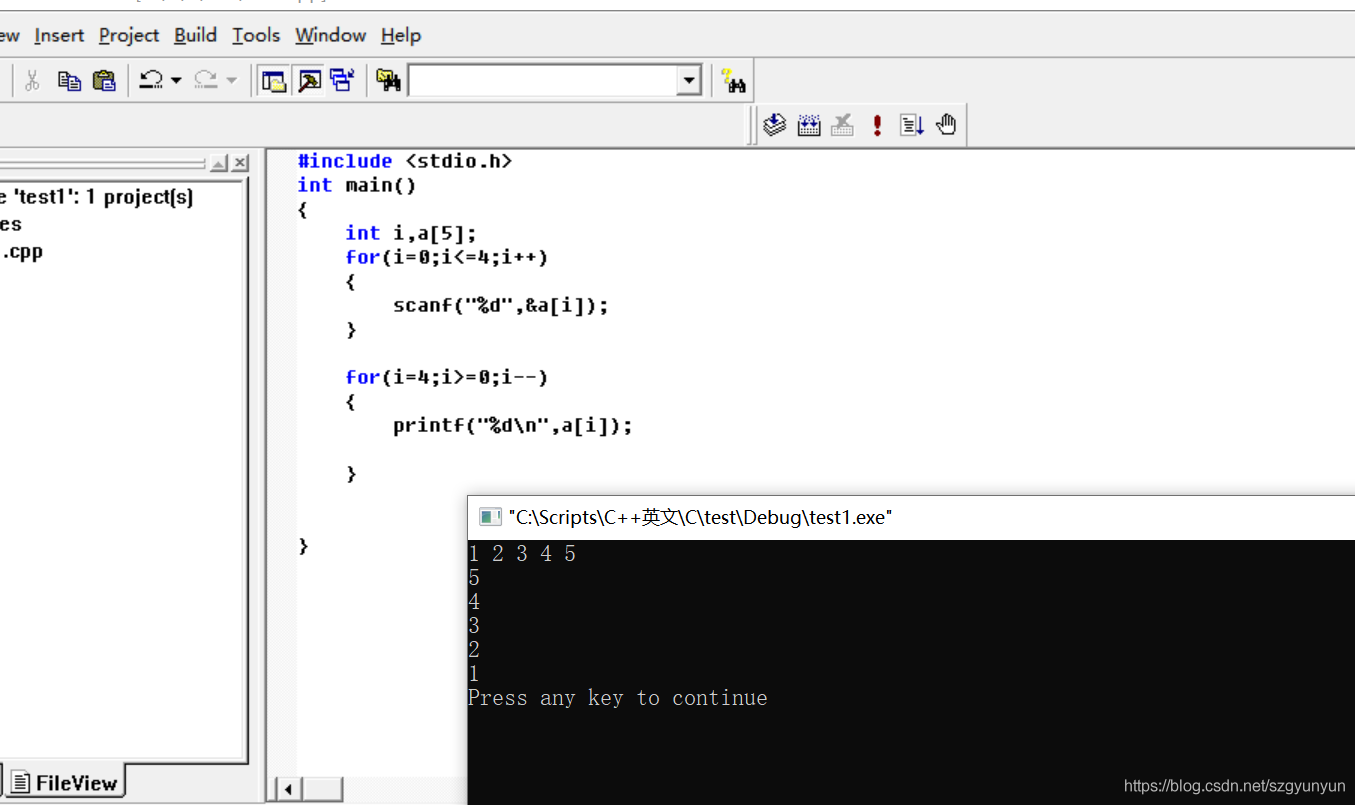Screen dimensions: 1355x805
Task: Click the Undo arrow icon
Action: [x=151, y=81]
